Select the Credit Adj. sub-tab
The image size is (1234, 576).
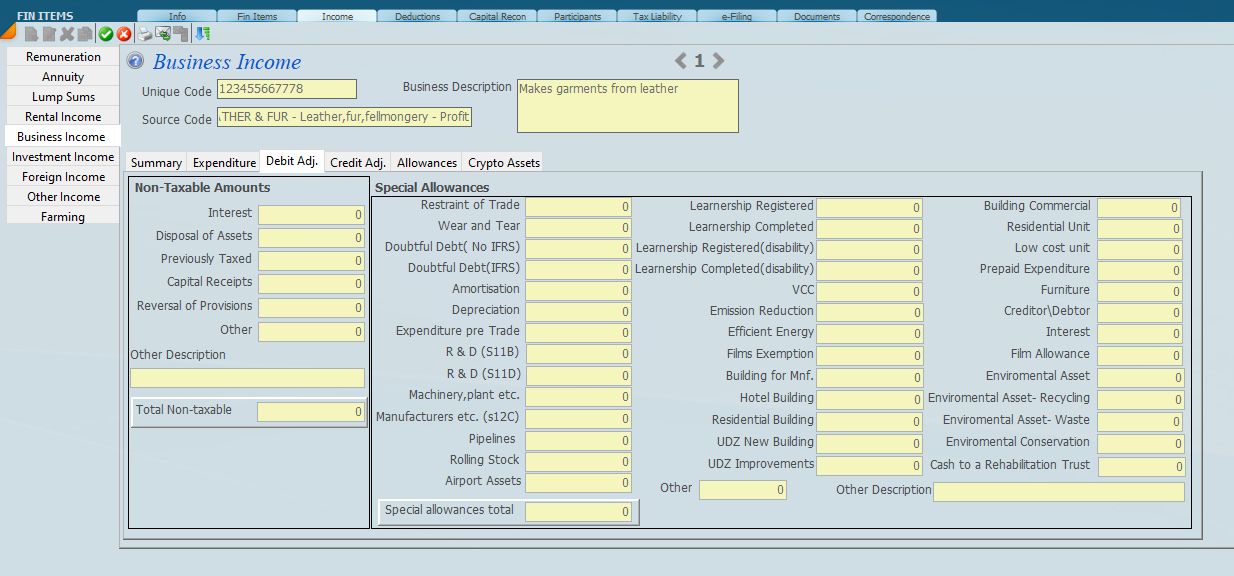(x=358, y=163)
